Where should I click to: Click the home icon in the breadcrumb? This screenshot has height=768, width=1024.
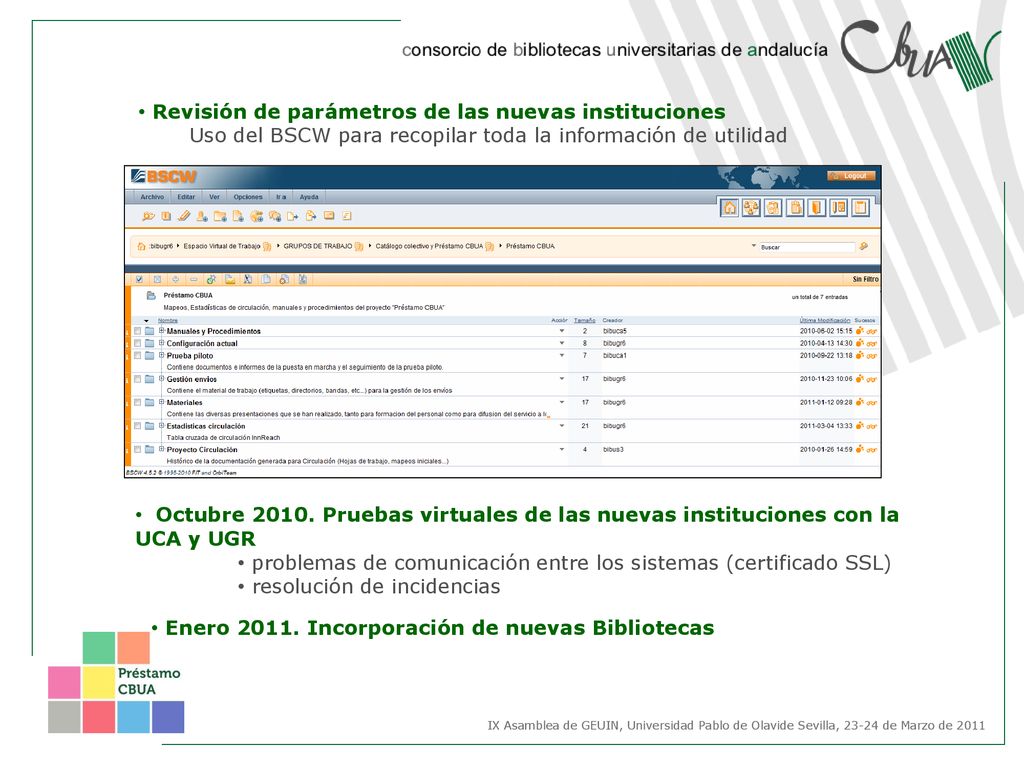141,247
